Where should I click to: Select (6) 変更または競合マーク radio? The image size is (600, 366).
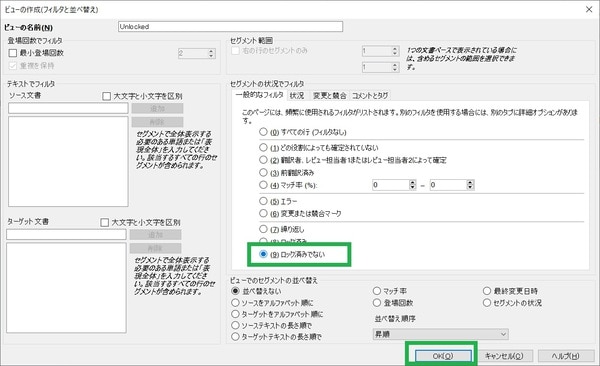[x=263, y=213]
